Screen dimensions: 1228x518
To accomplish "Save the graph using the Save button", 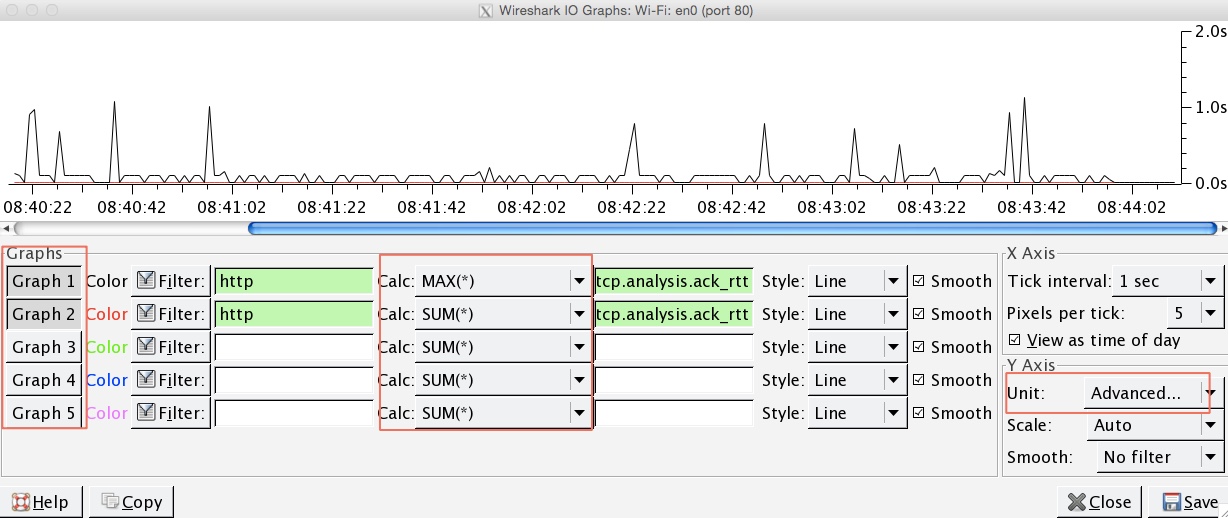I will click(1189, 502).
